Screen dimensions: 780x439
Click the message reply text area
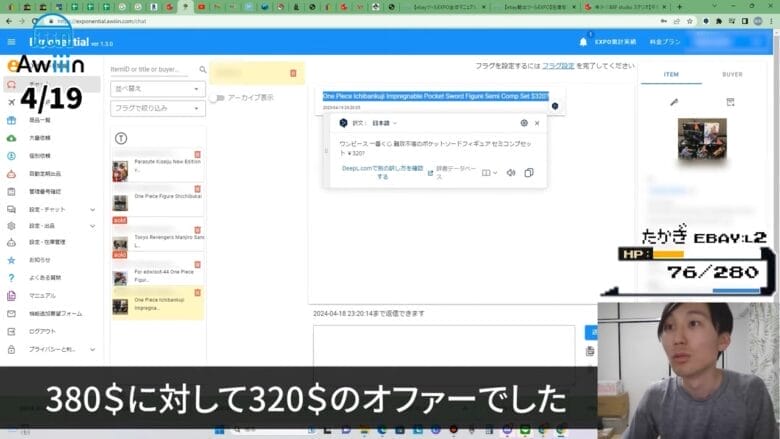(444, 347)
